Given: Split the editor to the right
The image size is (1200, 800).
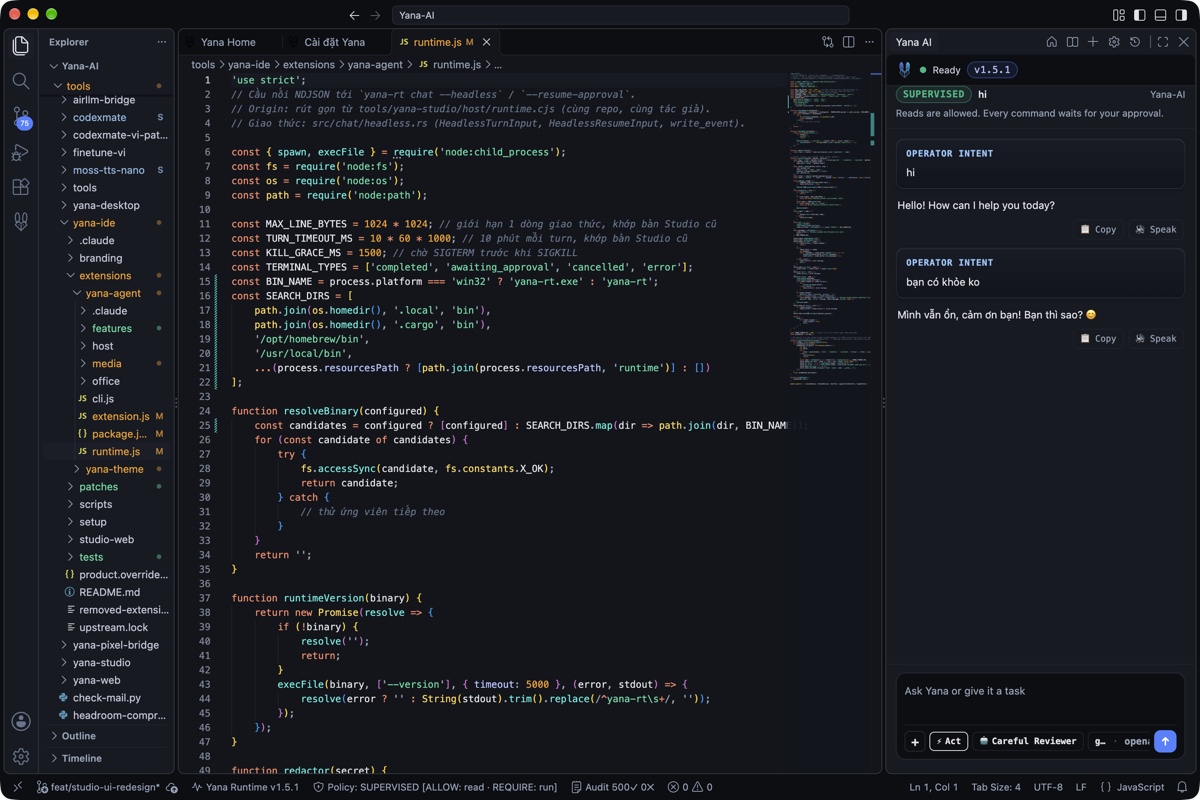Looking at the screenshot, I should [848, 42].
